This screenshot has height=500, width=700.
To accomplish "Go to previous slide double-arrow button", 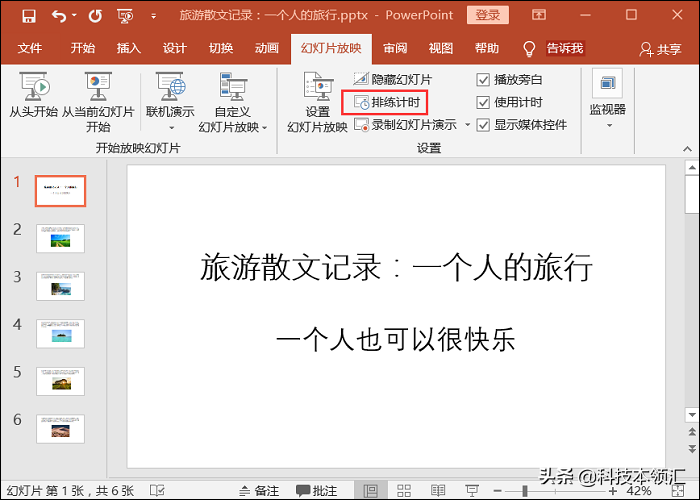I will (692, 432).
